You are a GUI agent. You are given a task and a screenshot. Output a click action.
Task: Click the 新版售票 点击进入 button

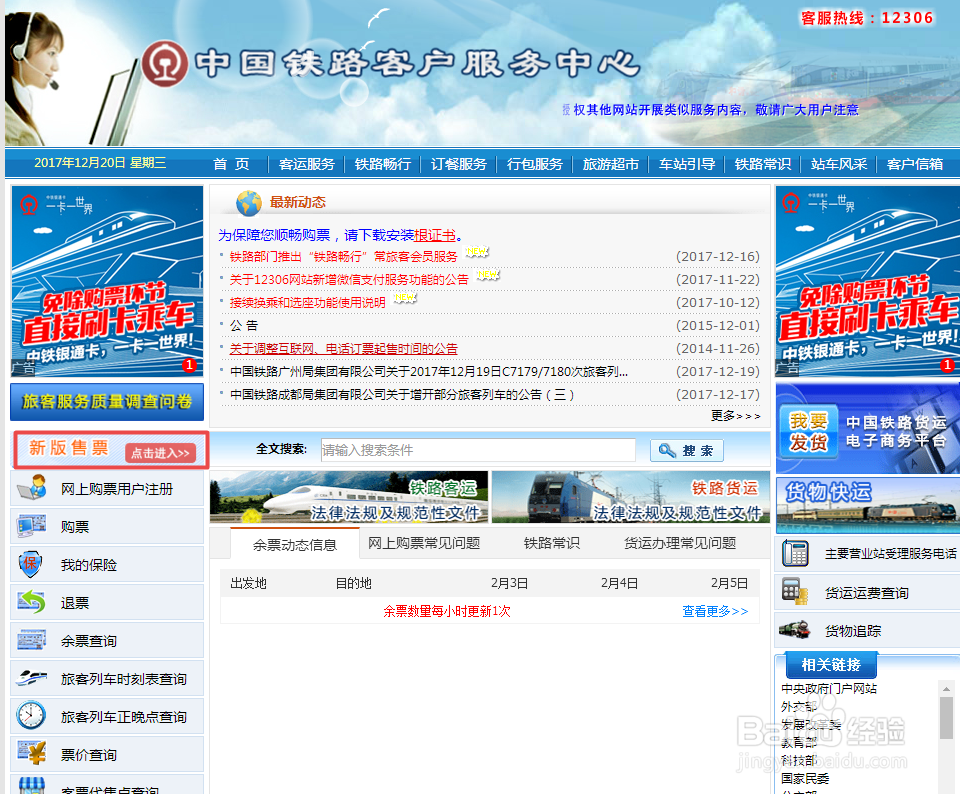click(161, 452)
